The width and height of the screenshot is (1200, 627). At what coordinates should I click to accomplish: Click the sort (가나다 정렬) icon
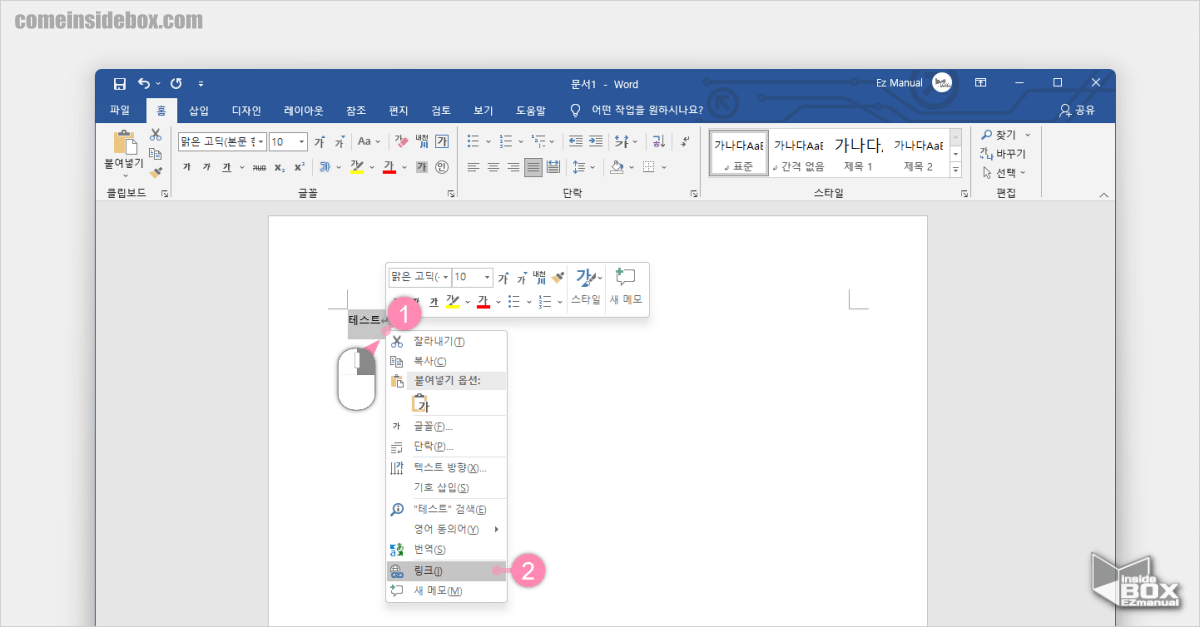(x=660, y=142)
